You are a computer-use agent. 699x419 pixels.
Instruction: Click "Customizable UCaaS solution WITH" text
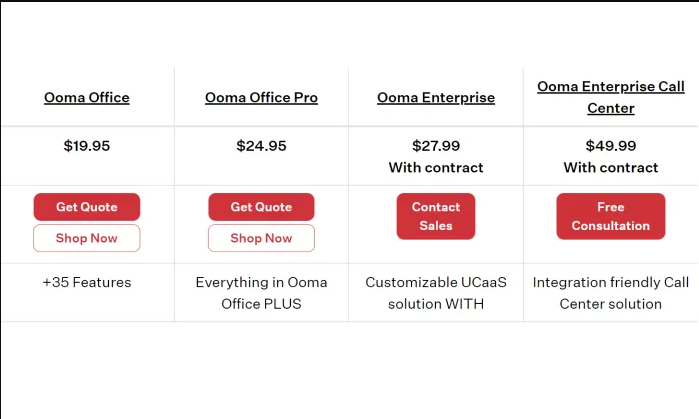[436, 293]
